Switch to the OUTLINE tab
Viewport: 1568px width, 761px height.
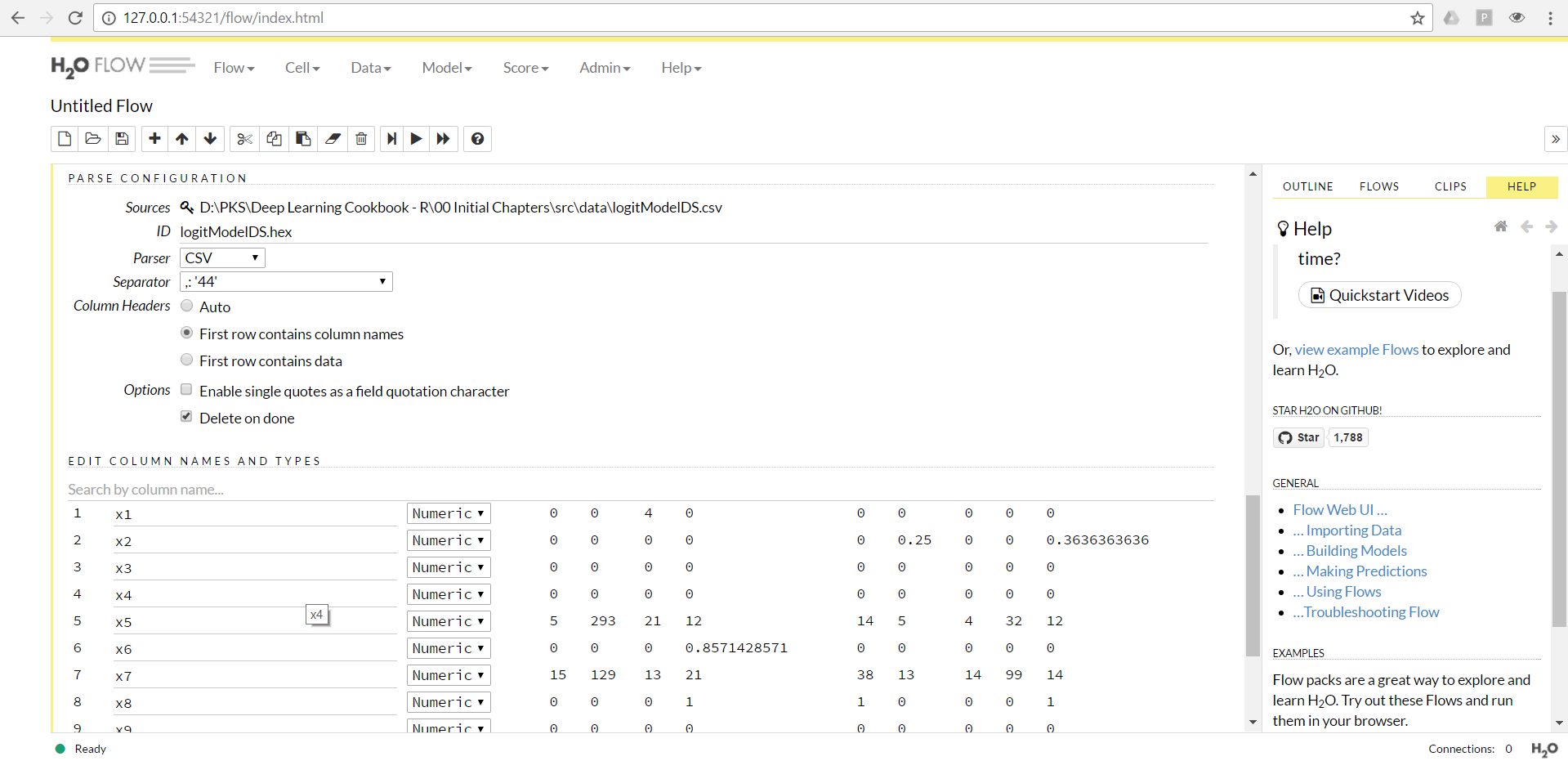click(x=1307, y=186)
